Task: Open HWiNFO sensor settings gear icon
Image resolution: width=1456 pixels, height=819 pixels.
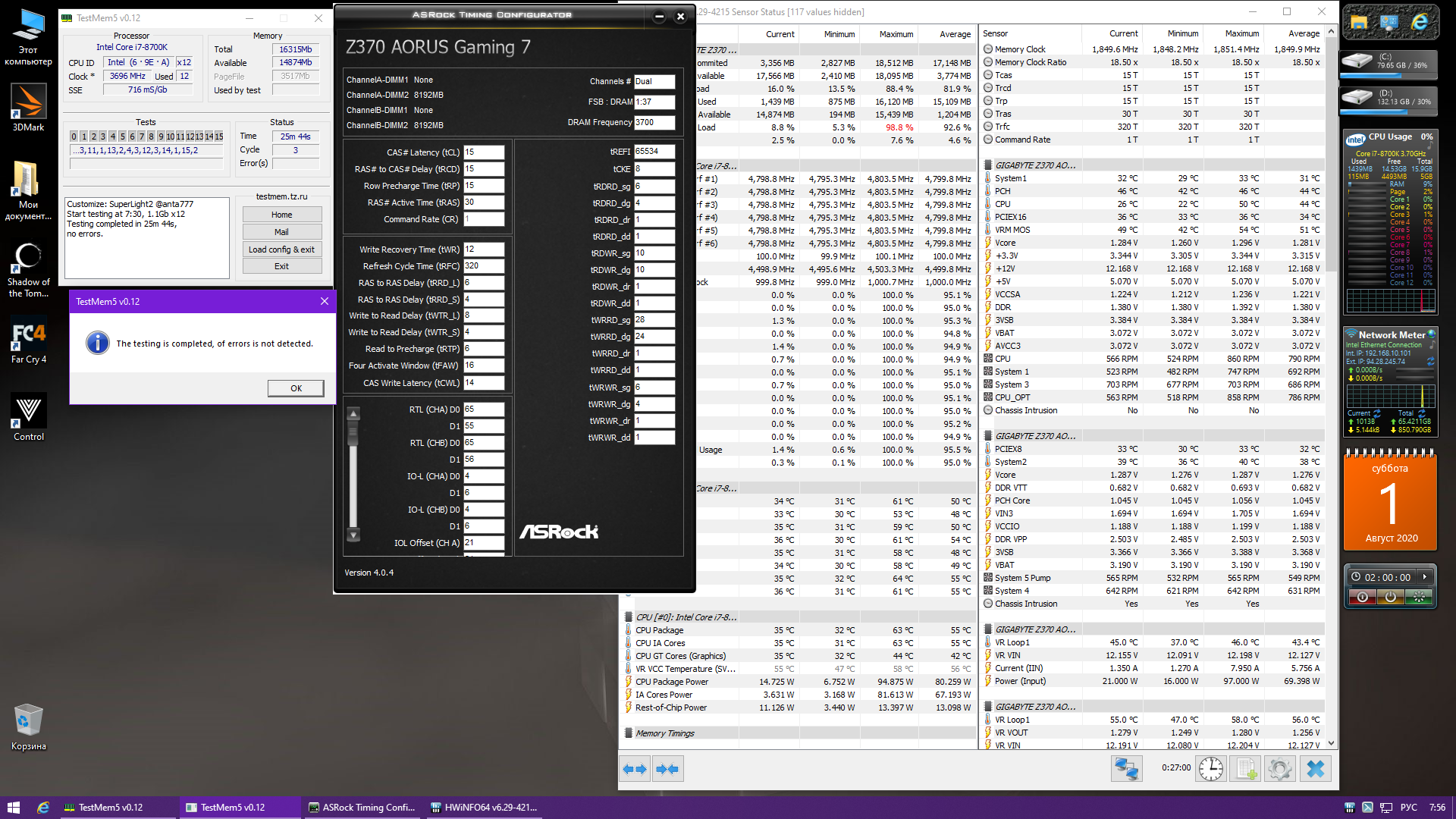Action: tap(1280, 769)
